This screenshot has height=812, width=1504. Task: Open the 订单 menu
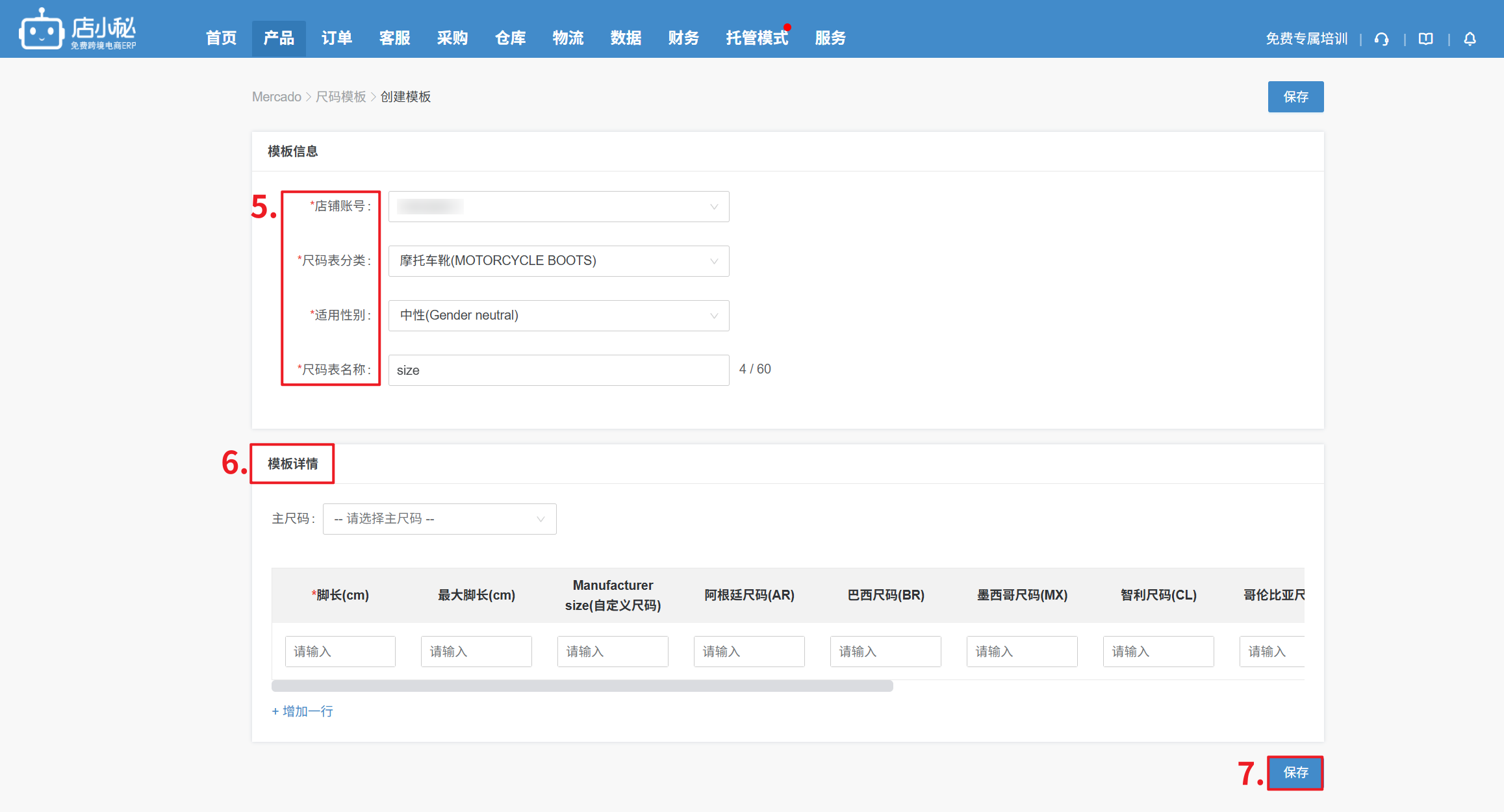[x=337, y=38]
